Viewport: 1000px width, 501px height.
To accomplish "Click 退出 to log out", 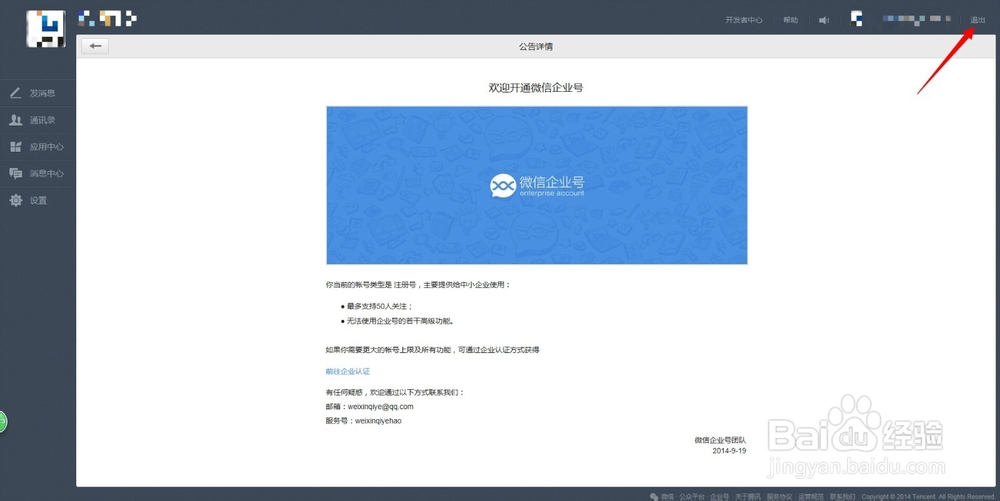I will [978, 20].
